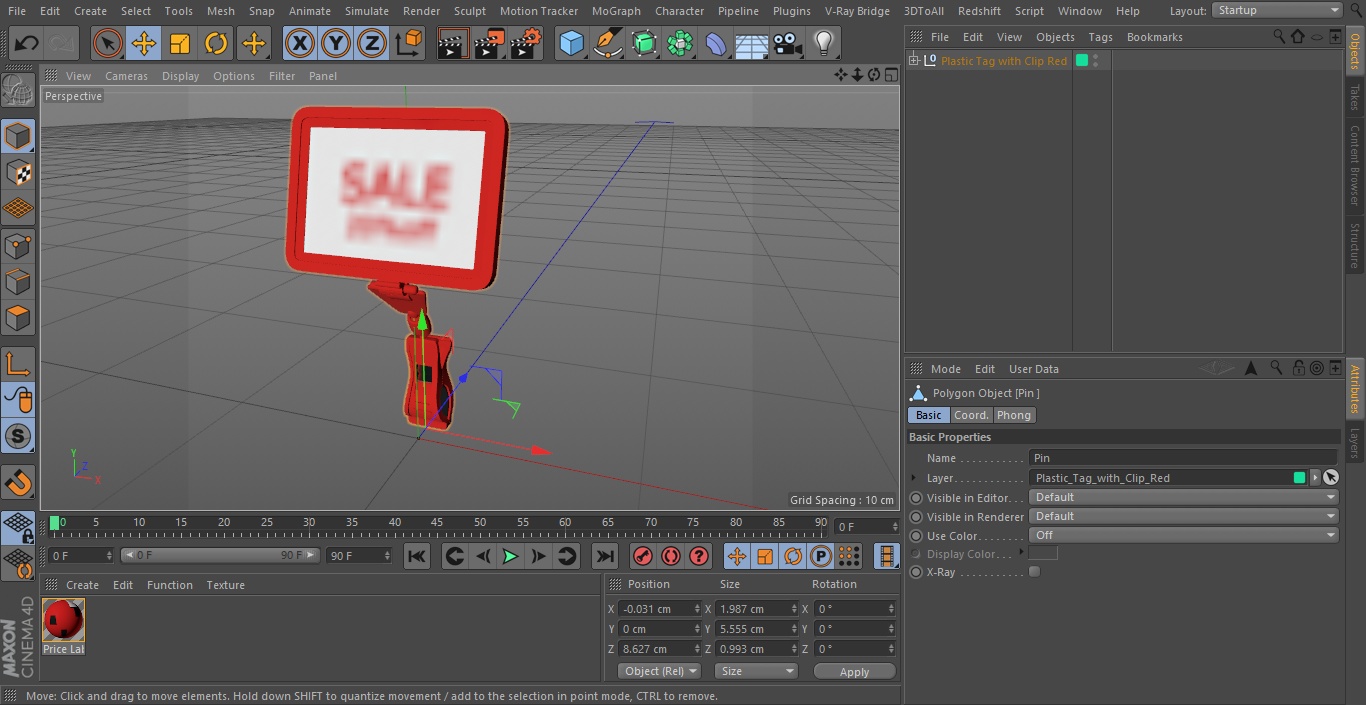
Task: Toggle the X-Ray checkbox
Action: click(x=1035, y=572)
